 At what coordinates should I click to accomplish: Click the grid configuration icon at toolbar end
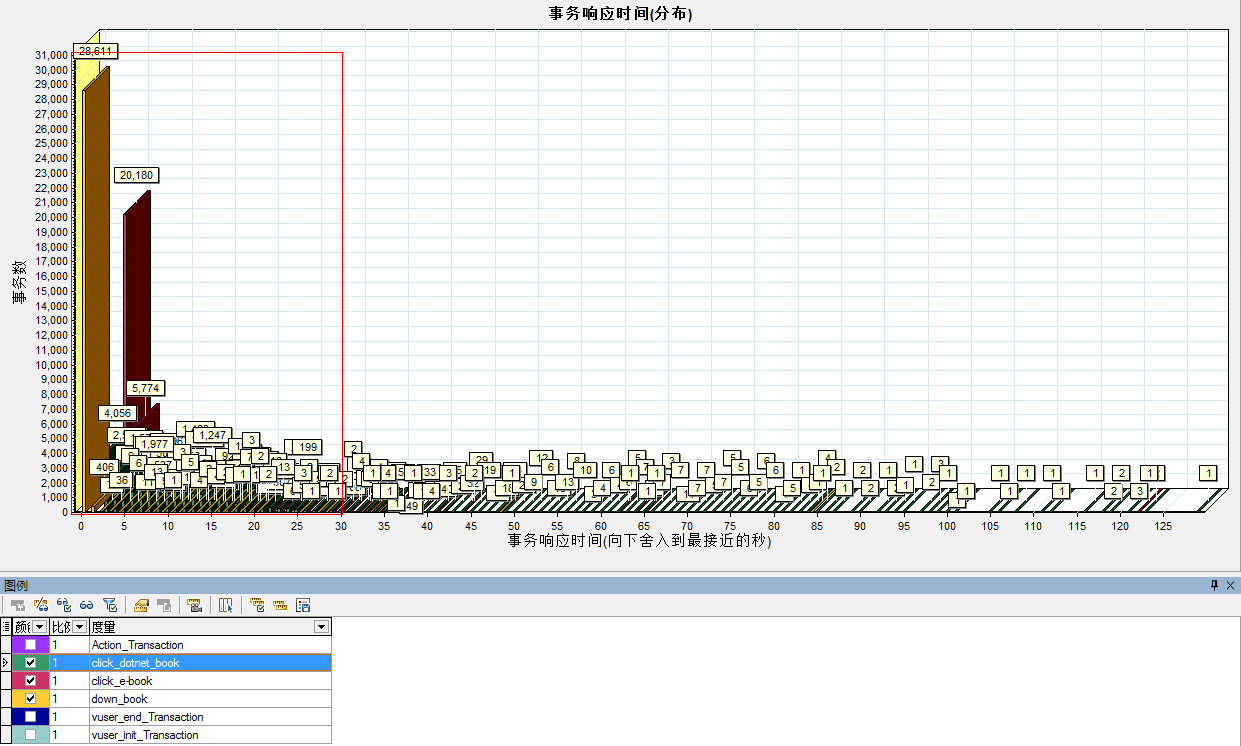[x=304, y=604]
